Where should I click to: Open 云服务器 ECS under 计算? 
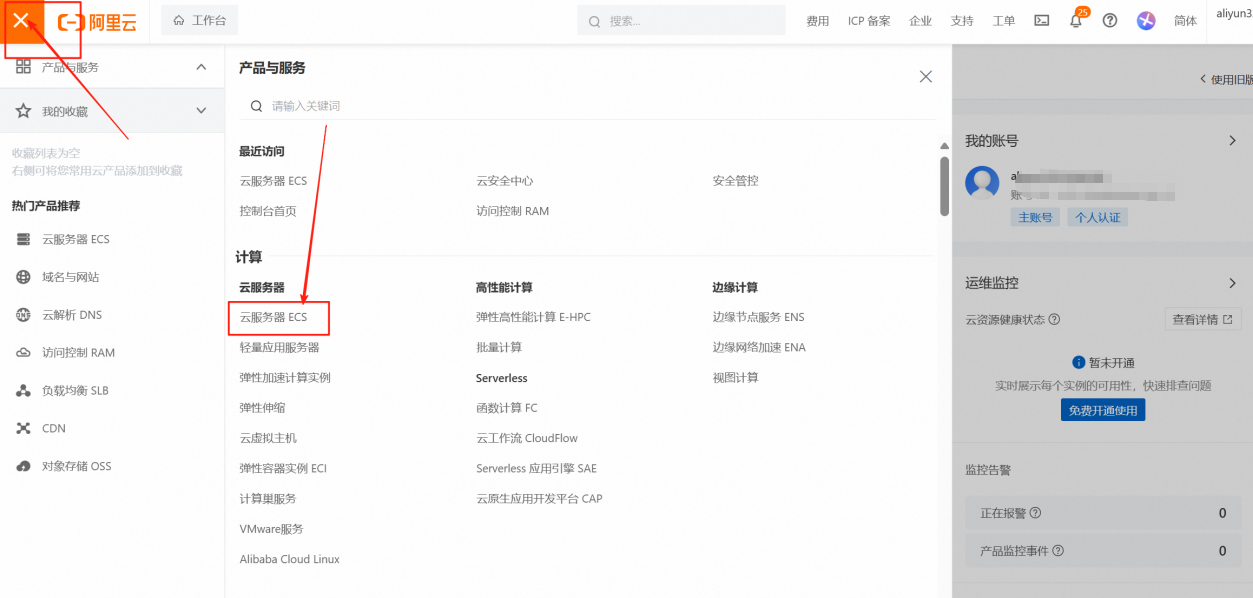(x=274, y=317)
